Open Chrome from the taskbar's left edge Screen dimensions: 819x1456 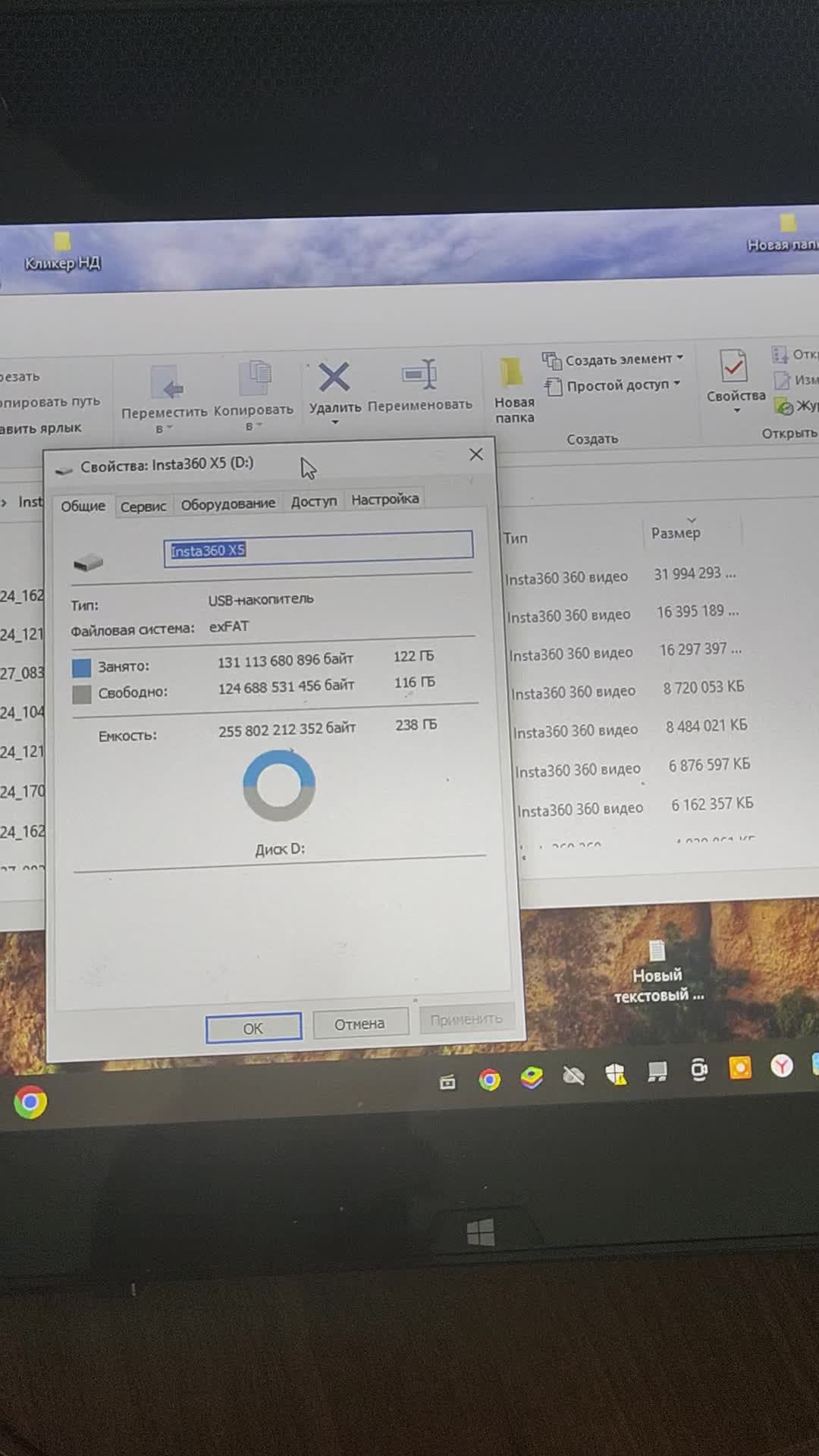tap(30, 1102)
